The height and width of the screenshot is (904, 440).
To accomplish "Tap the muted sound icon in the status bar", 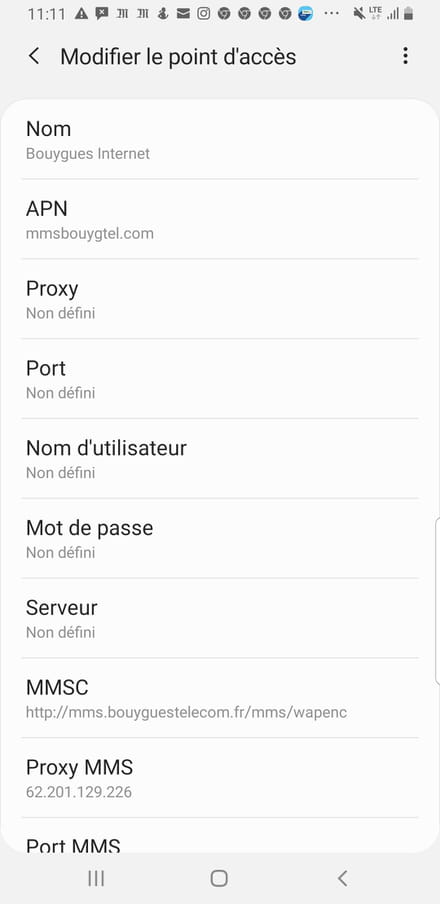I will tap(359, 14).
